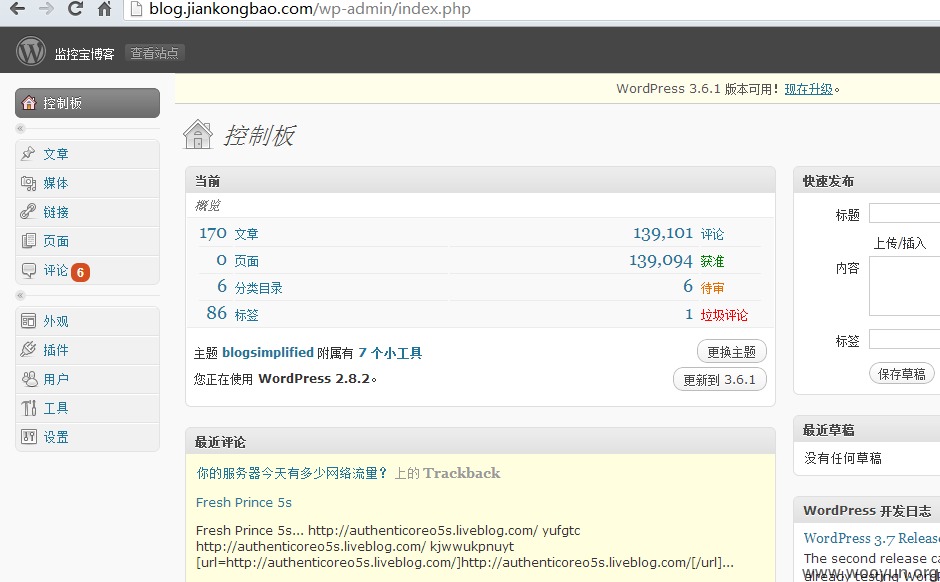Click the page icon in address bar
940x582 pixels.
(x=136, y=9)
